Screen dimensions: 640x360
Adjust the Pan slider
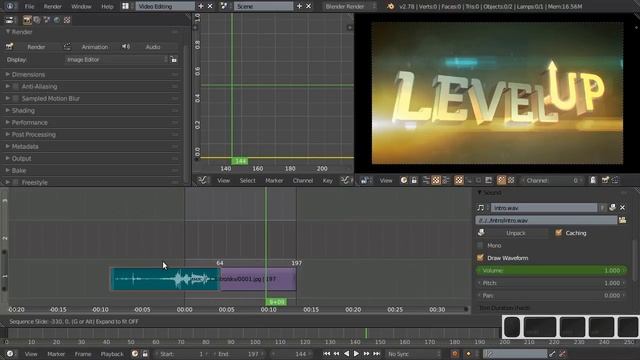[551, 296]
